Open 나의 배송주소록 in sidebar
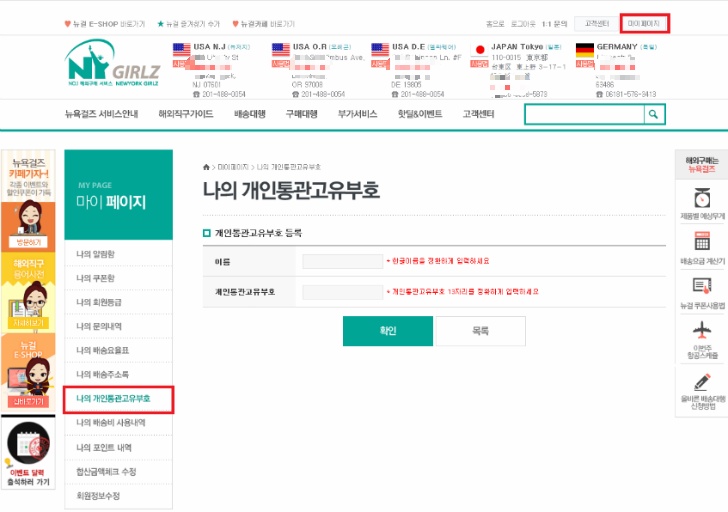 [118, 375]
